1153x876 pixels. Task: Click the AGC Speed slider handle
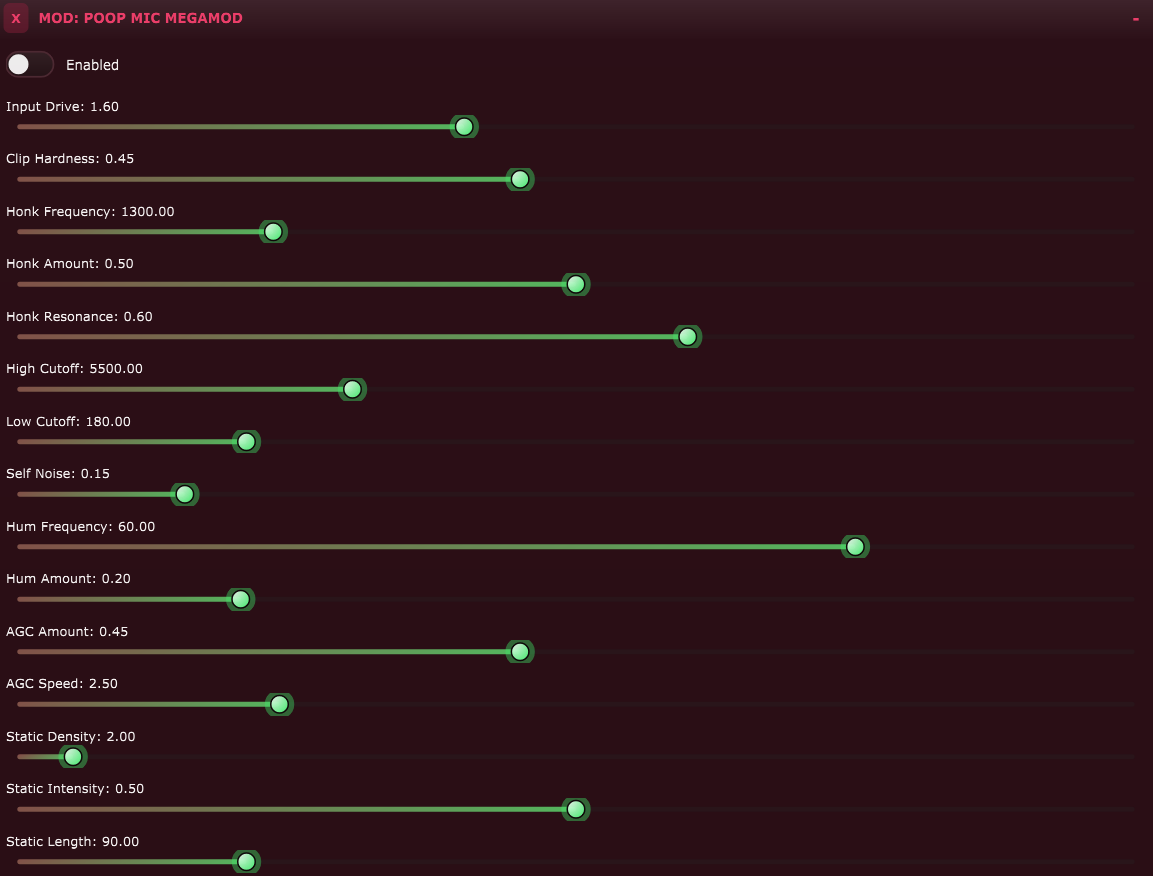[279, 704]
